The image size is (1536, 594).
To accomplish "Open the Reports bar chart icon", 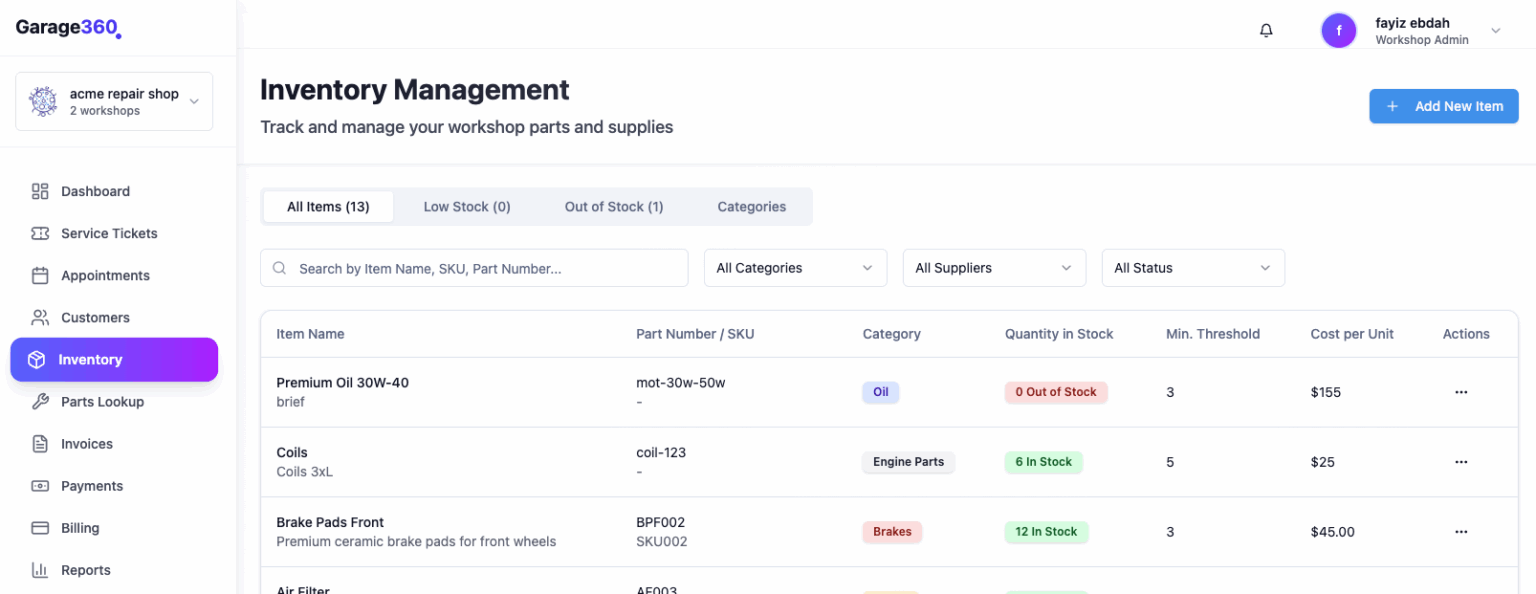I will [x=40, y=569].
